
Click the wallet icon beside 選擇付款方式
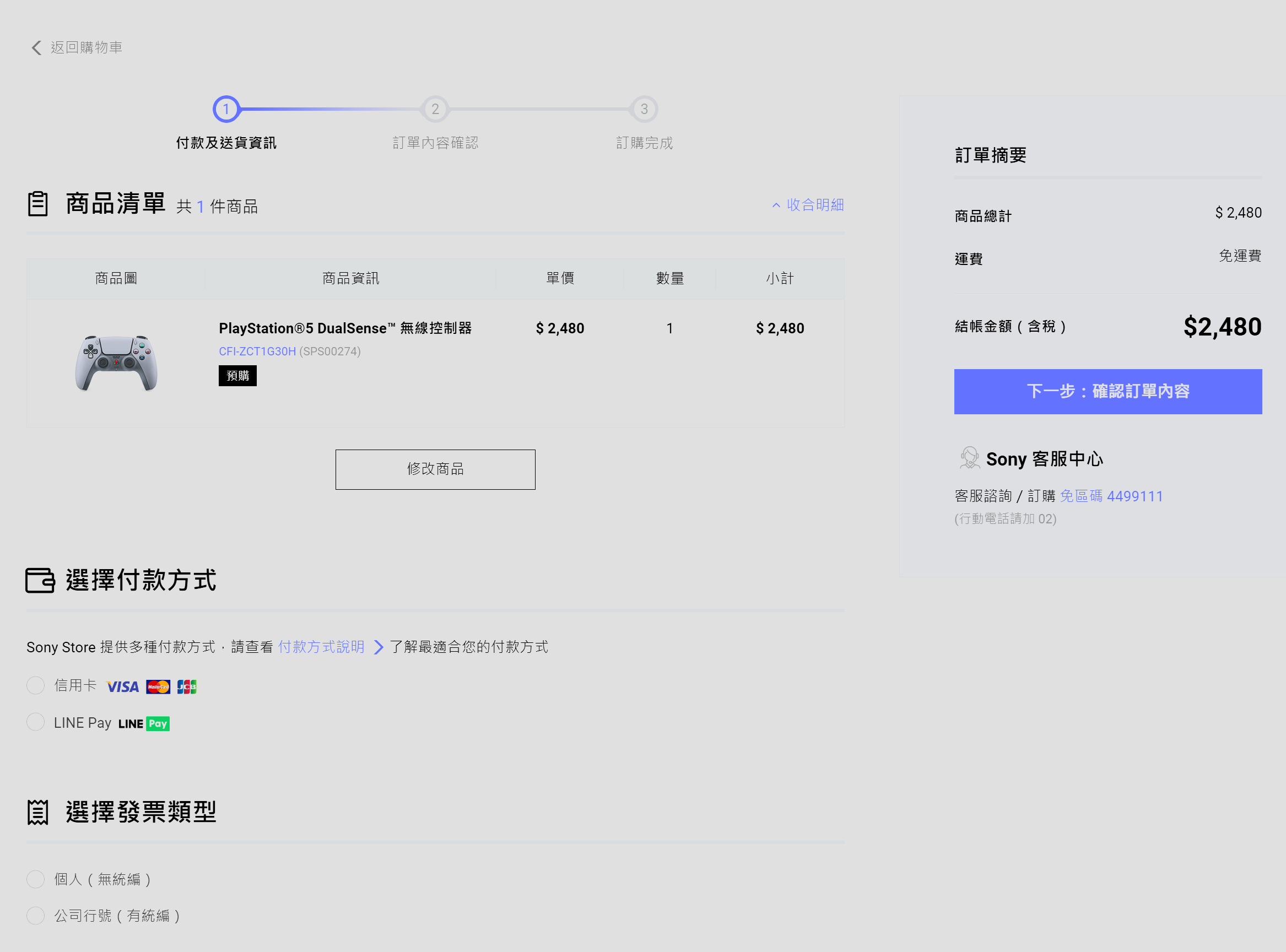40,580
